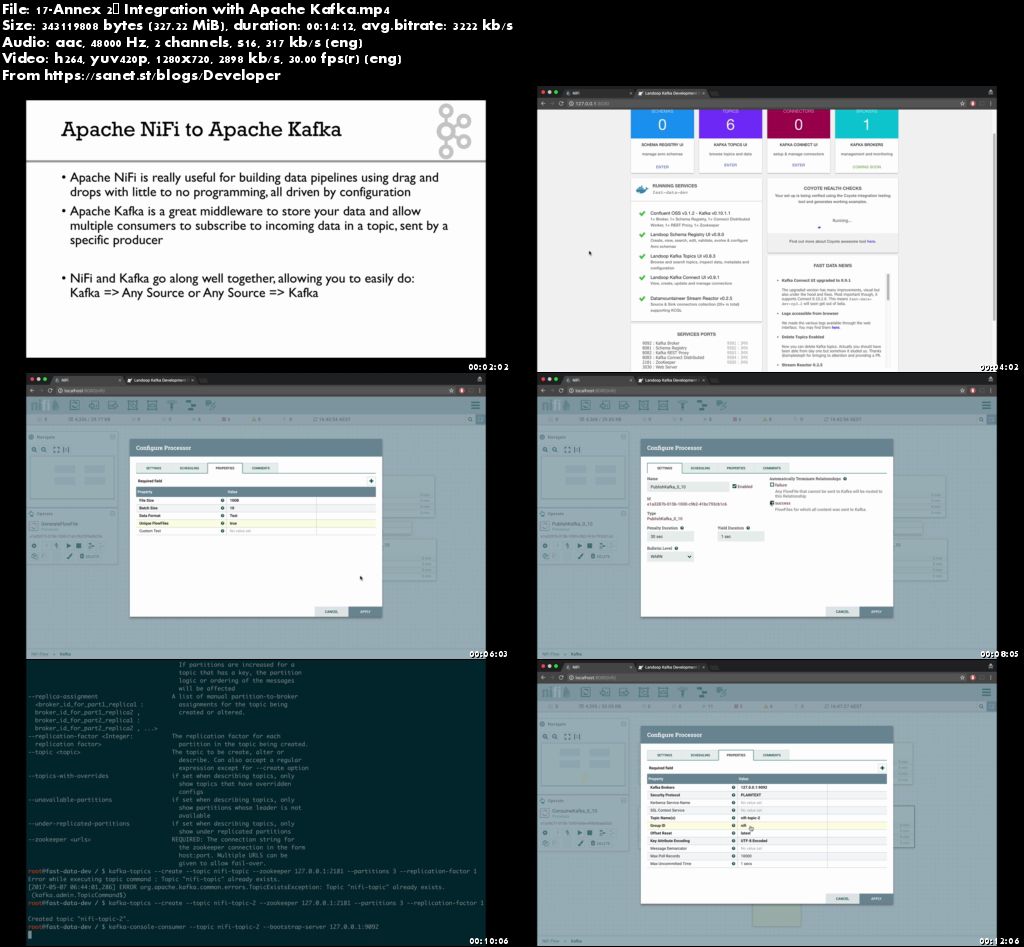Image resolution: width=1024 pixels, height=947 pixels.
Task: Click Apply button in 00:08:05 frame
Action: [876, 611]
